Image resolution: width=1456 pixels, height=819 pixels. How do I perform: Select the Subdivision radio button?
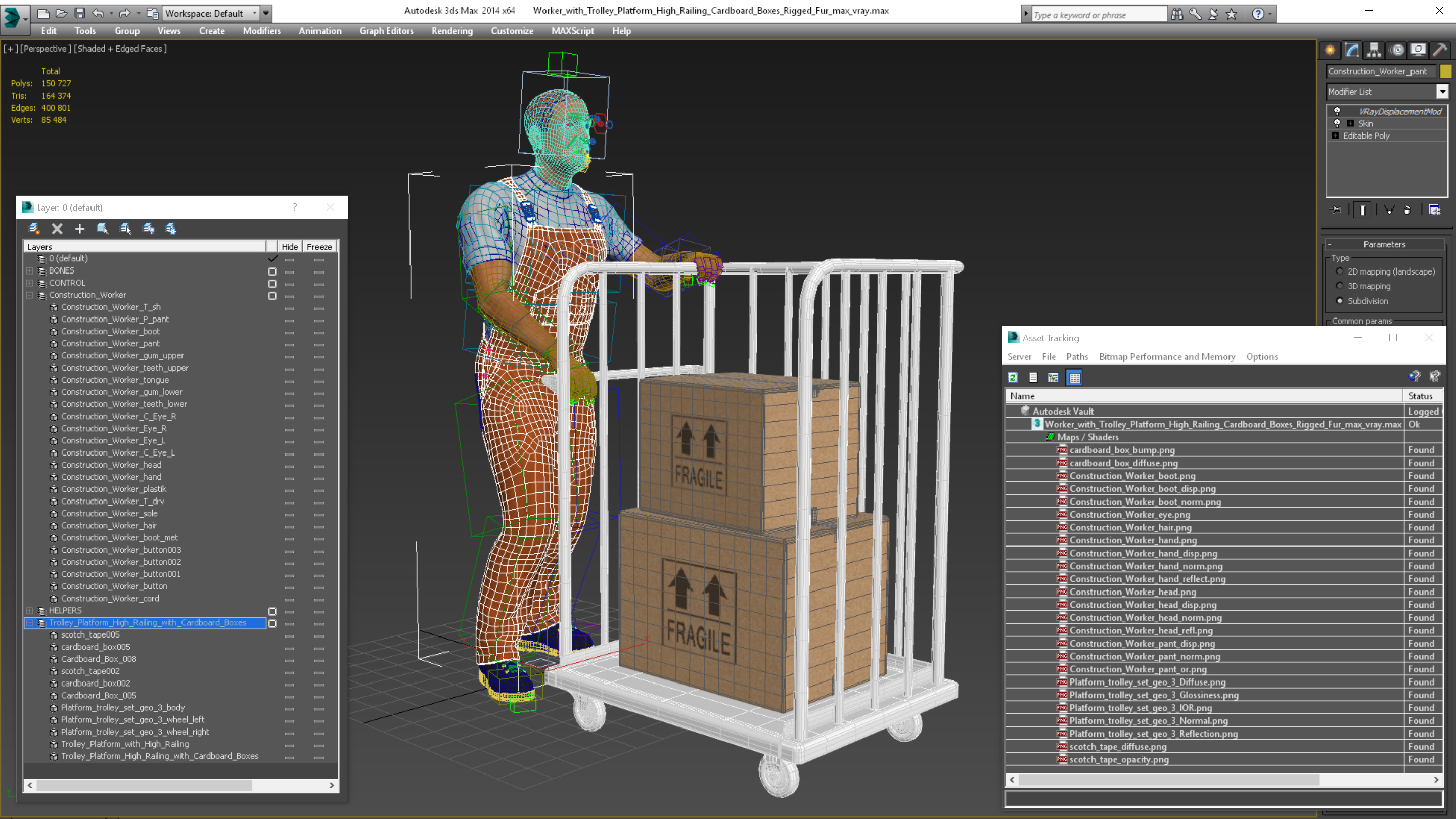(x=1340, y=301)
